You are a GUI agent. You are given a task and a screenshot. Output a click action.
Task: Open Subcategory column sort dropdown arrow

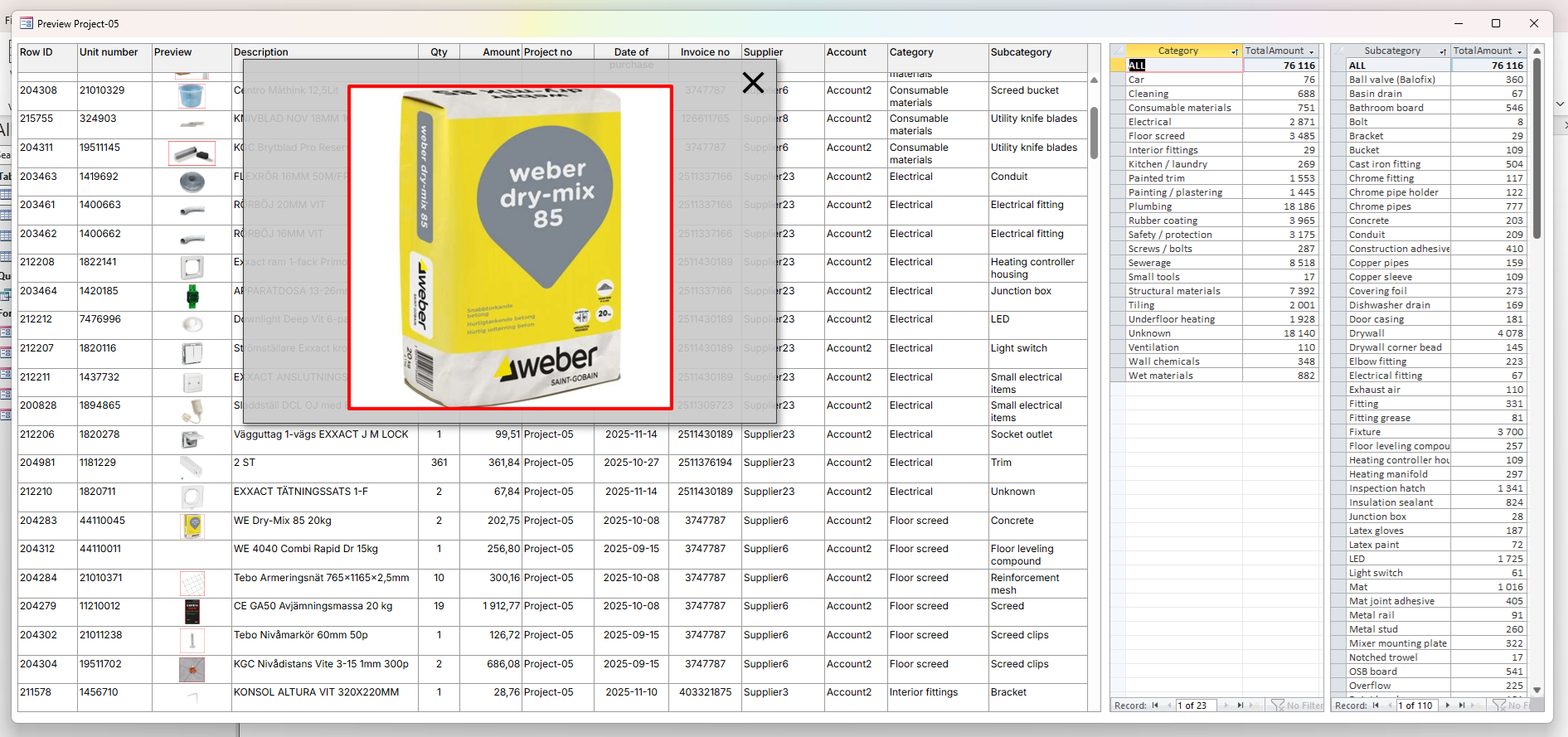1443,51
